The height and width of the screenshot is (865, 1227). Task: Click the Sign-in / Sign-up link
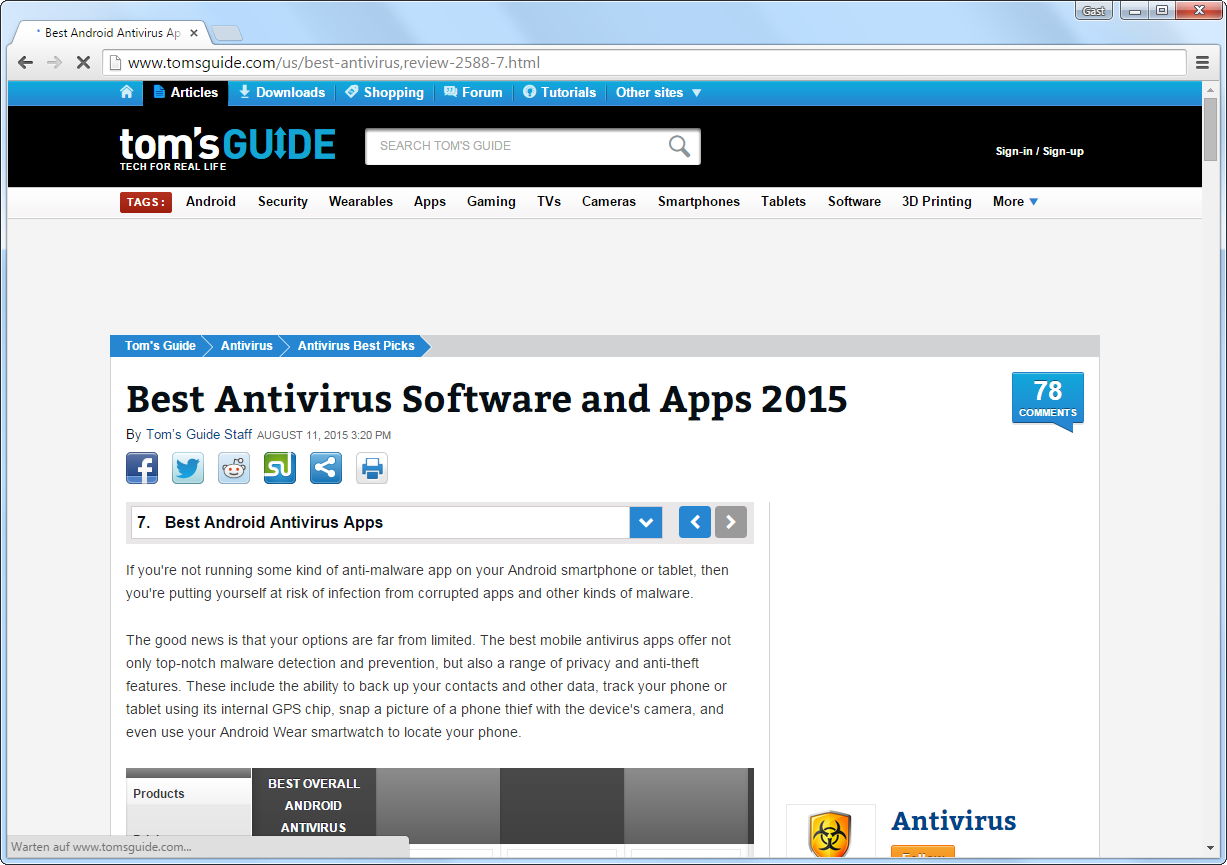[x=1039, y=151]
